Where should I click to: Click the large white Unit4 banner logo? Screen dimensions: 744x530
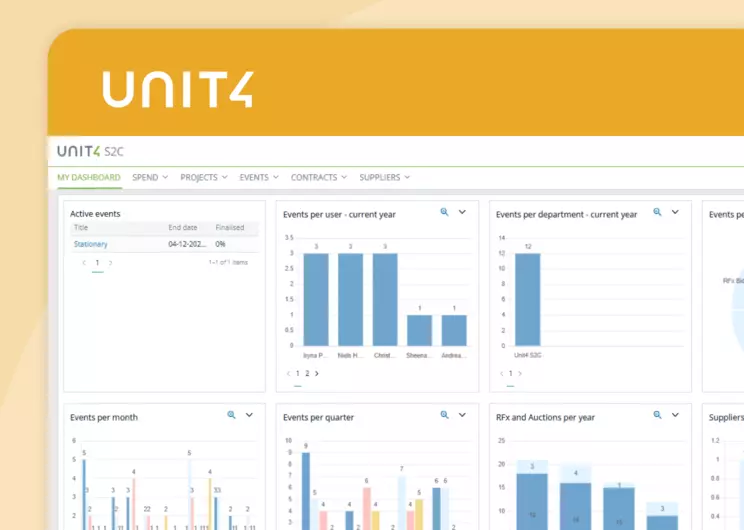coord(178,90)
